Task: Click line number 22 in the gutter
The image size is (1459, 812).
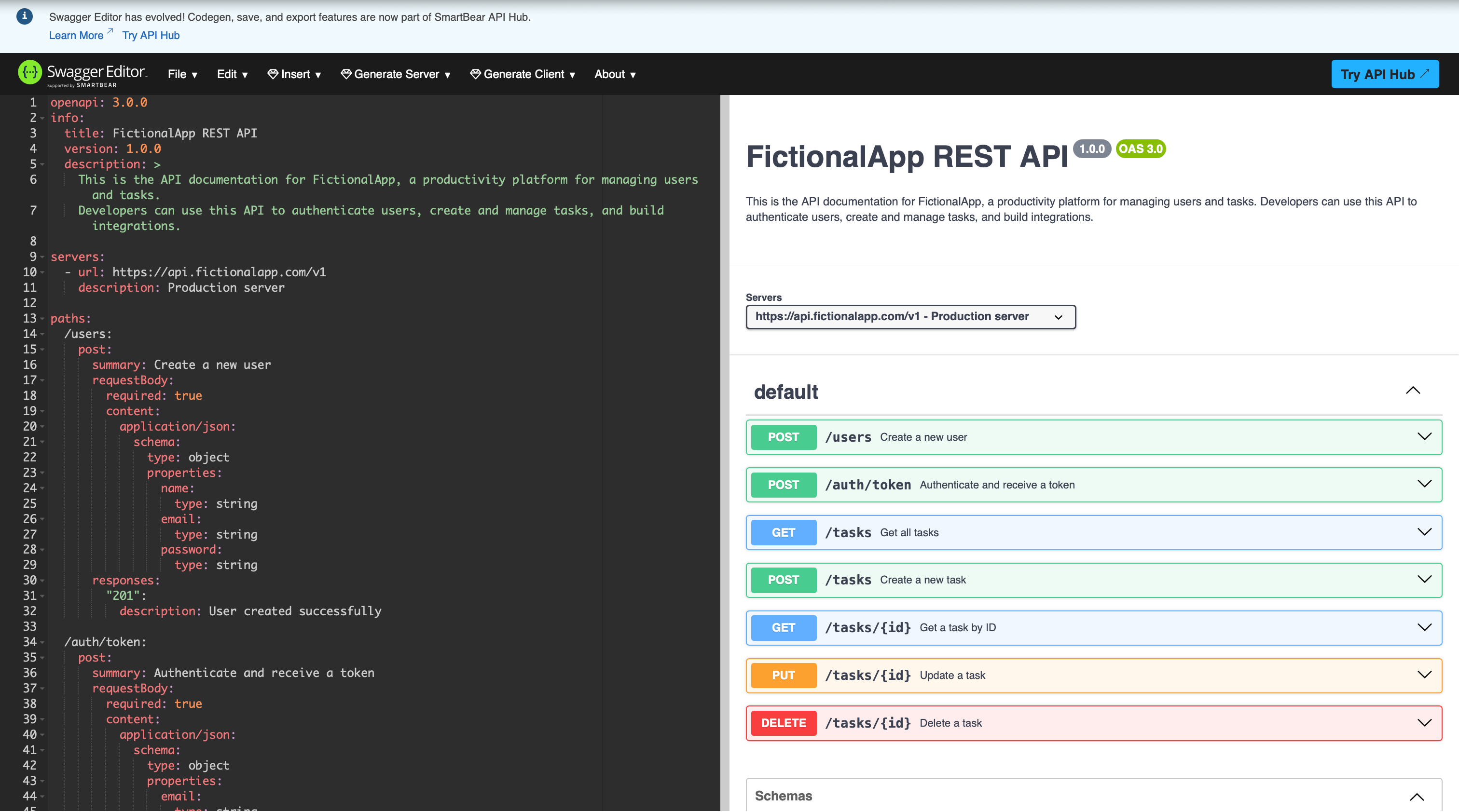Action: (29, 457)
